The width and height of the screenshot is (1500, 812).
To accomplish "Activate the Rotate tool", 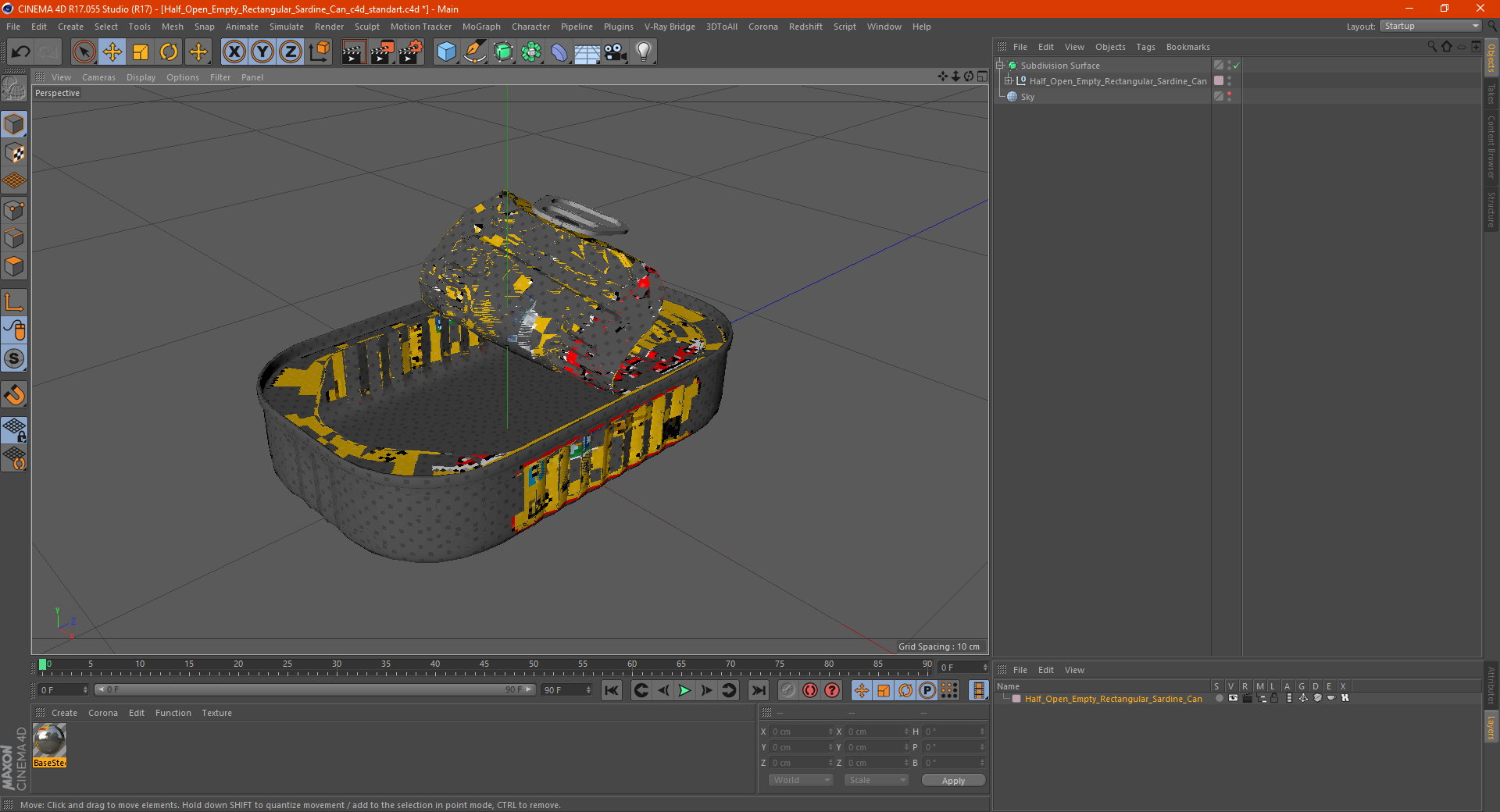I will (x=169, y=52).
